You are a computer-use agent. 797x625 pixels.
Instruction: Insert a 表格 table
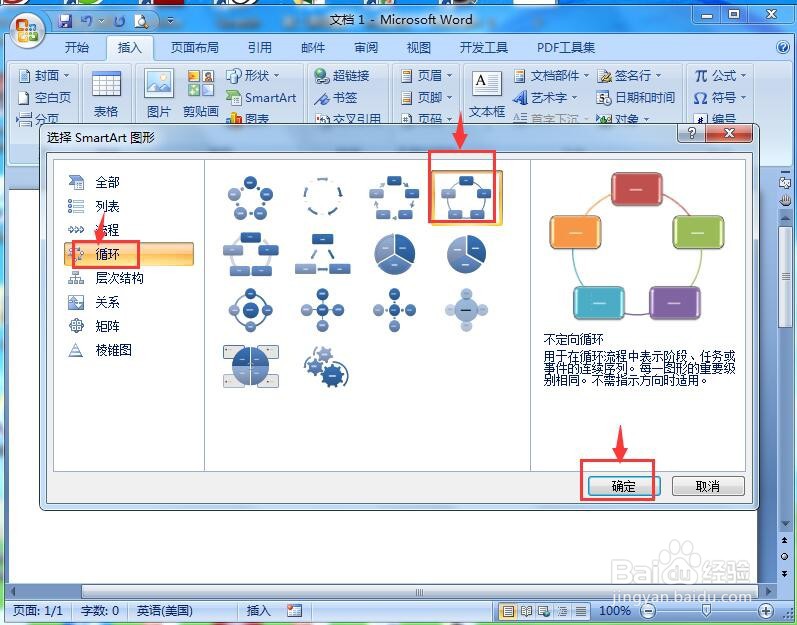[x=106, y=95]
